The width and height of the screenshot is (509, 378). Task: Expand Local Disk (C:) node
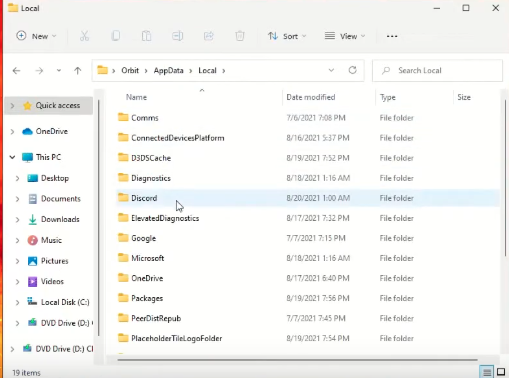click(x=17, y=302)
